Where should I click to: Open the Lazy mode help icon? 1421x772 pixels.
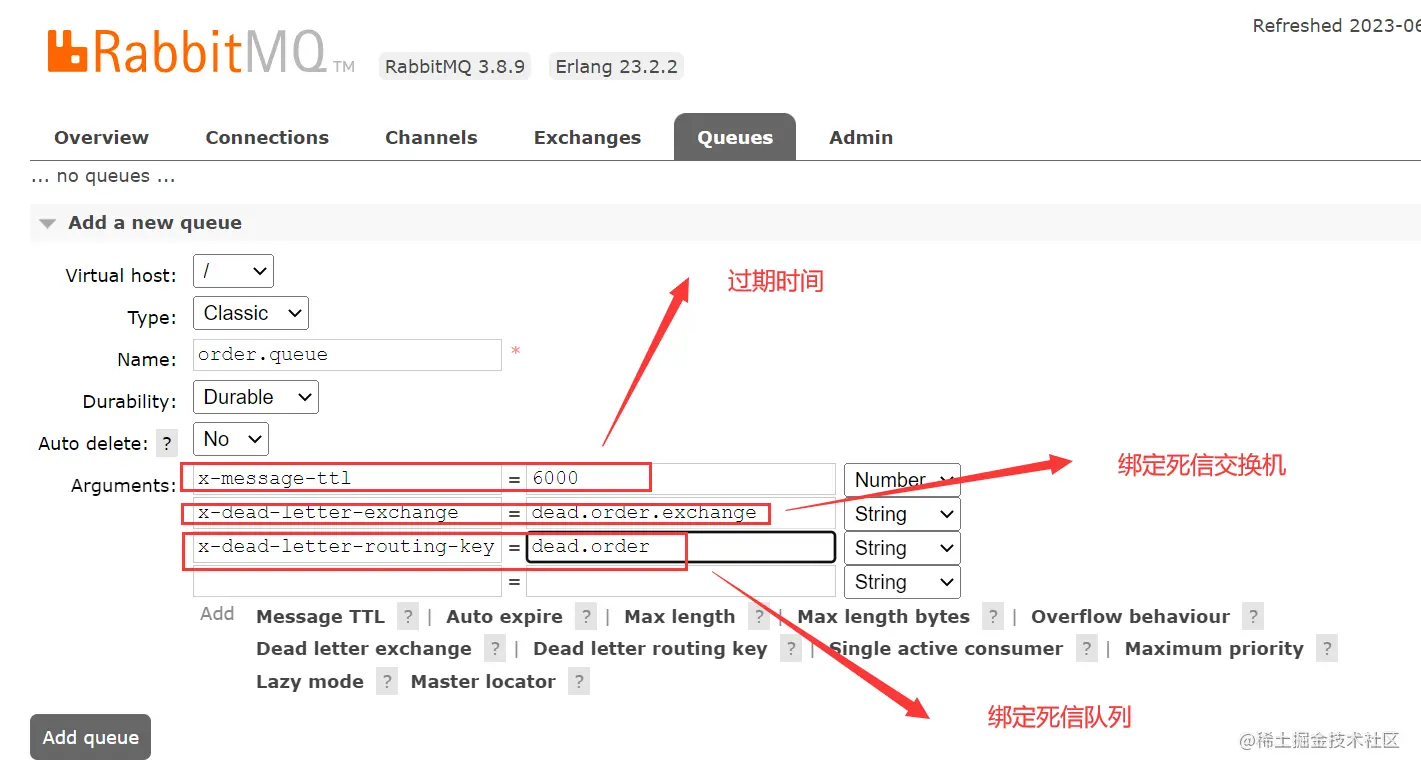point(387,681)
